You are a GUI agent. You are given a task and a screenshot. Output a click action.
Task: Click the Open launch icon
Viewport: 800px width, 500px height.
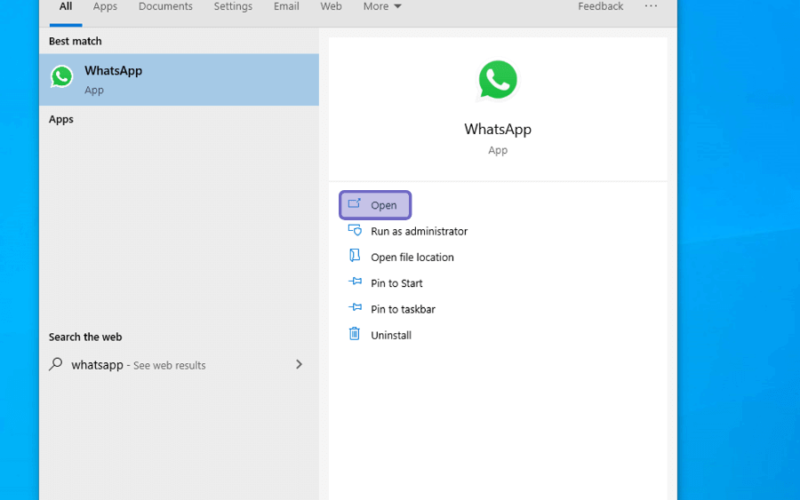point(354,204)
